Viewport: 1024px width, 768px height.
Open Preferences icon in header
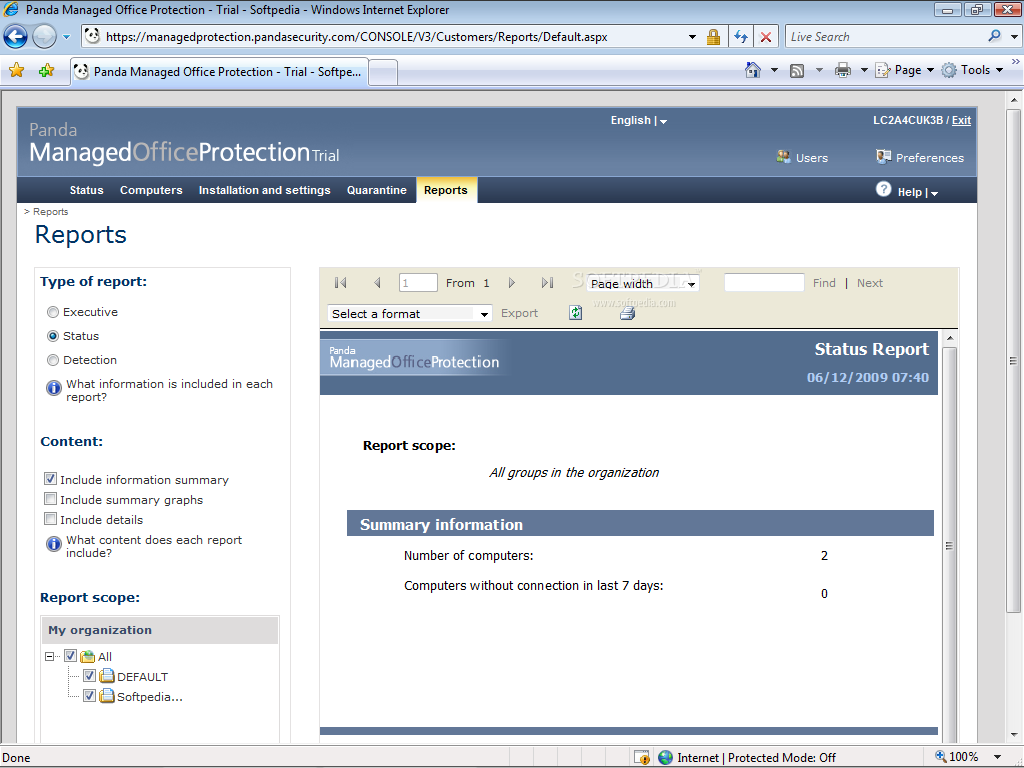(884, 157)
